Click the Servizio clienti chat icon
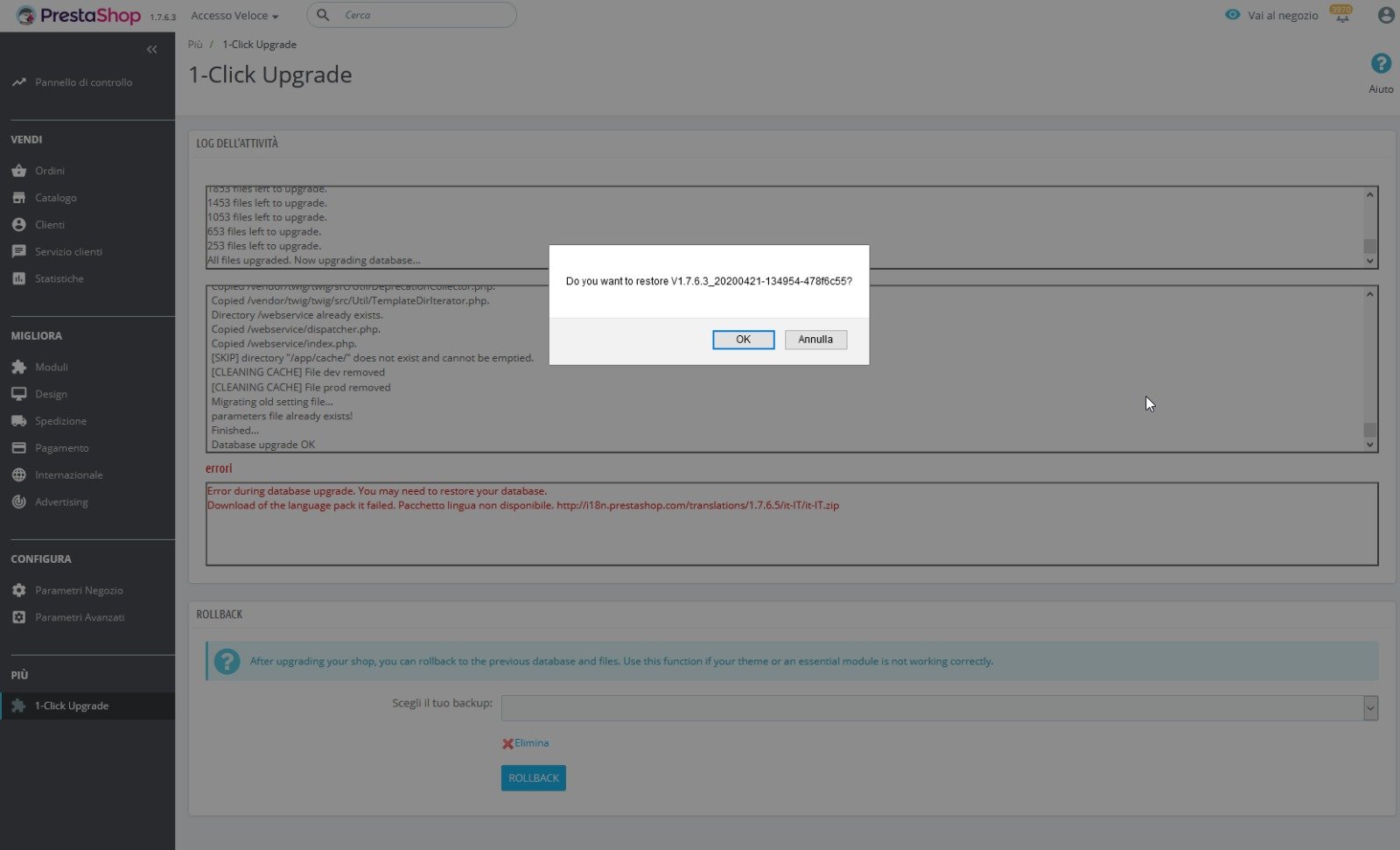The image size is (1400, 850). coord(19,252)
